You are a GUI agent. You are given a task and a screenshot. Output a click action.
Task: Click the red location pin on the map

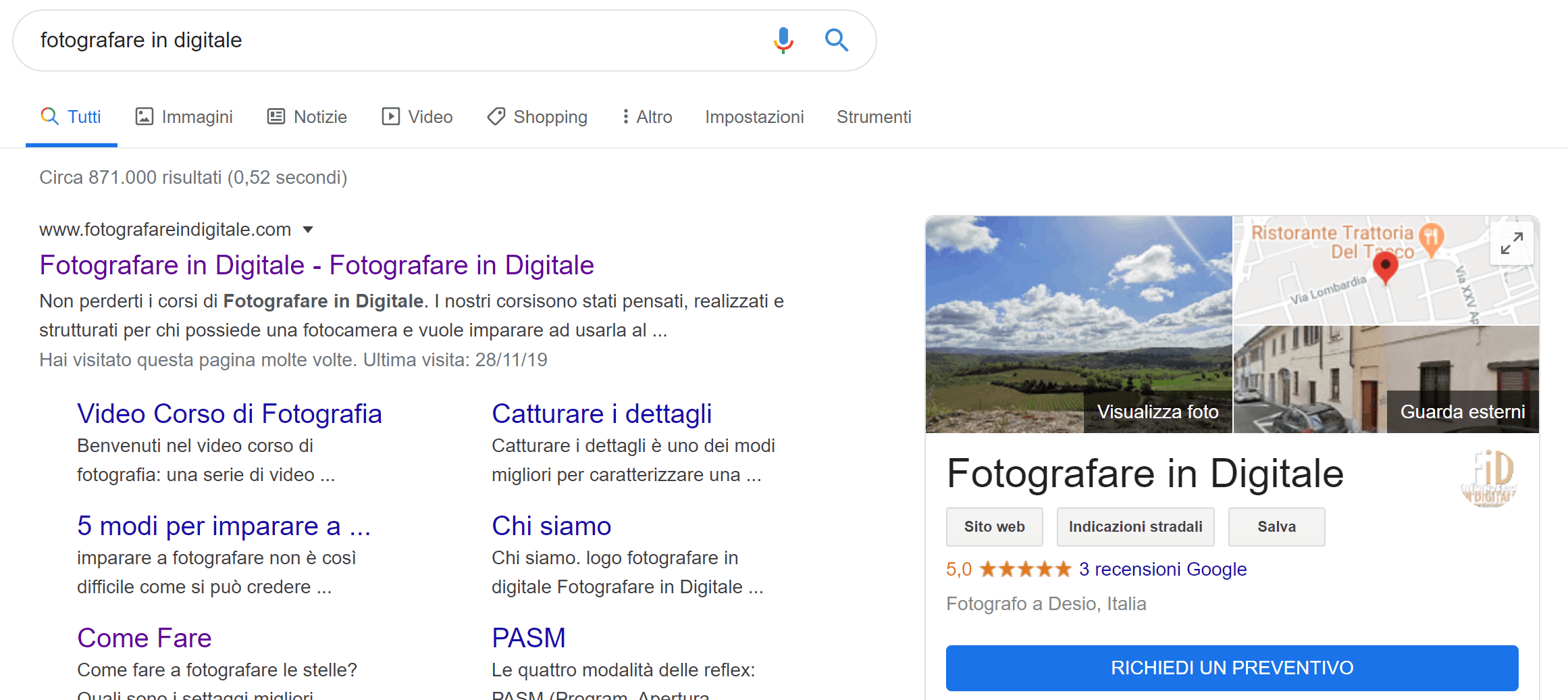point(1385,268)
